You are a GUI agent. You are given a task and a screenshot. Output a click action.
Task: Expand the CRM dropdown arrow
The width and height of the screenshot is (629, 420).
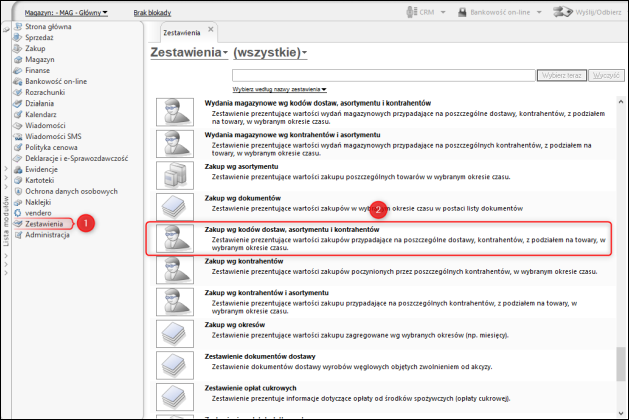pyautogui.click(x=443, y=12)
